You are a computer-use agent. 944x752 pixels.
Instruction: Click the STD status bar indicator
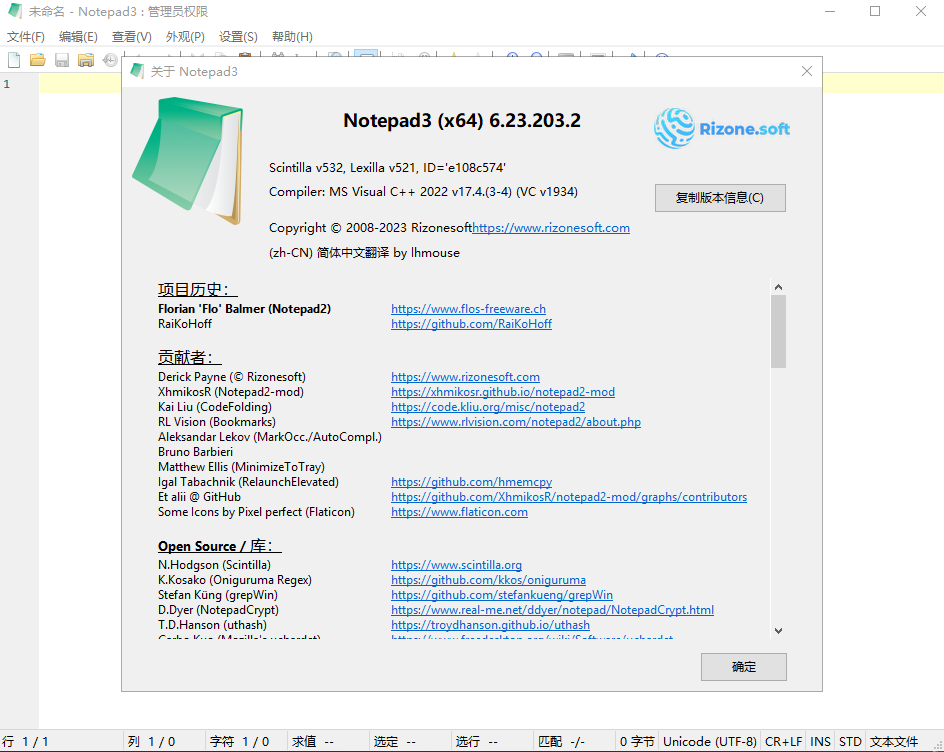point(850,742)
